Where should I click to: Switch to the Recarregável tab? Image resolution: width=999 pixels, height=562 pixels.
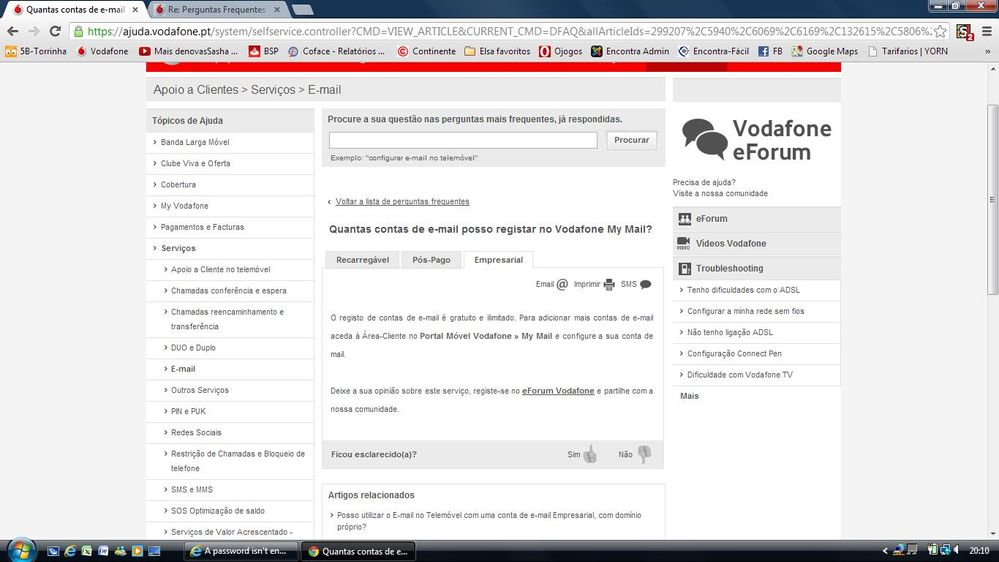click(x=362, y=260)
